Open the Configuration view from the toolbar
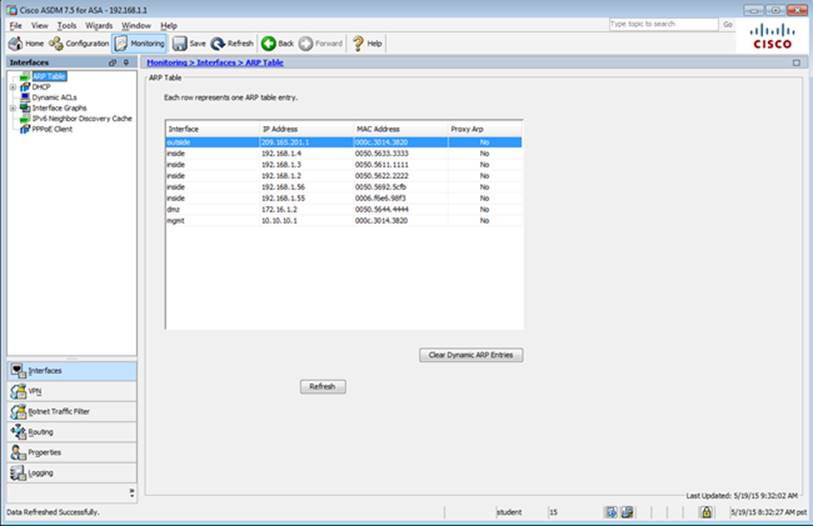Viewport: 813px width, 526px height. coord(57,44)
